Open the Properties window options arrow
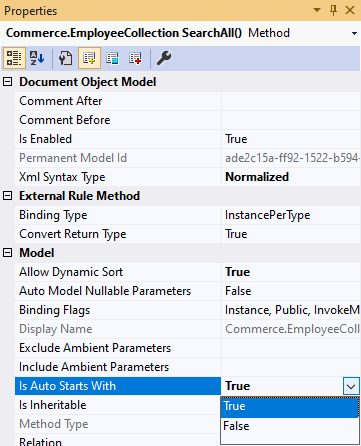The image size is (361, 446). click(x=317, y=10)
